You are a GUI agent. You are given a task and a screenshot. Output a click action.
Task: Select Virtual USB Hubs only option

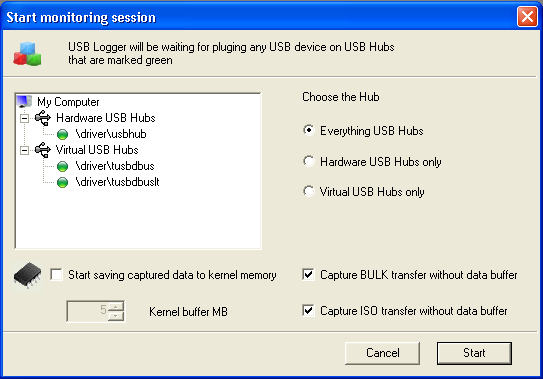[309, 191]
